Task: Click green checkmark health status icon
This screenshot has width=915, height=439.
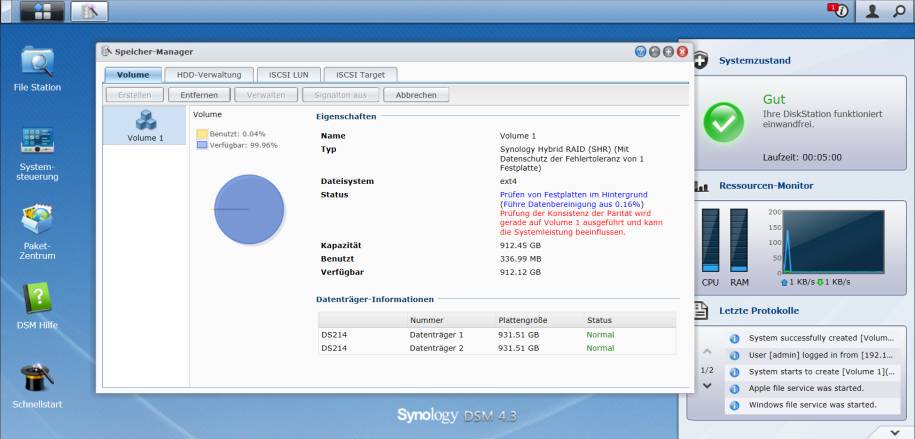Action: point(724,123)
